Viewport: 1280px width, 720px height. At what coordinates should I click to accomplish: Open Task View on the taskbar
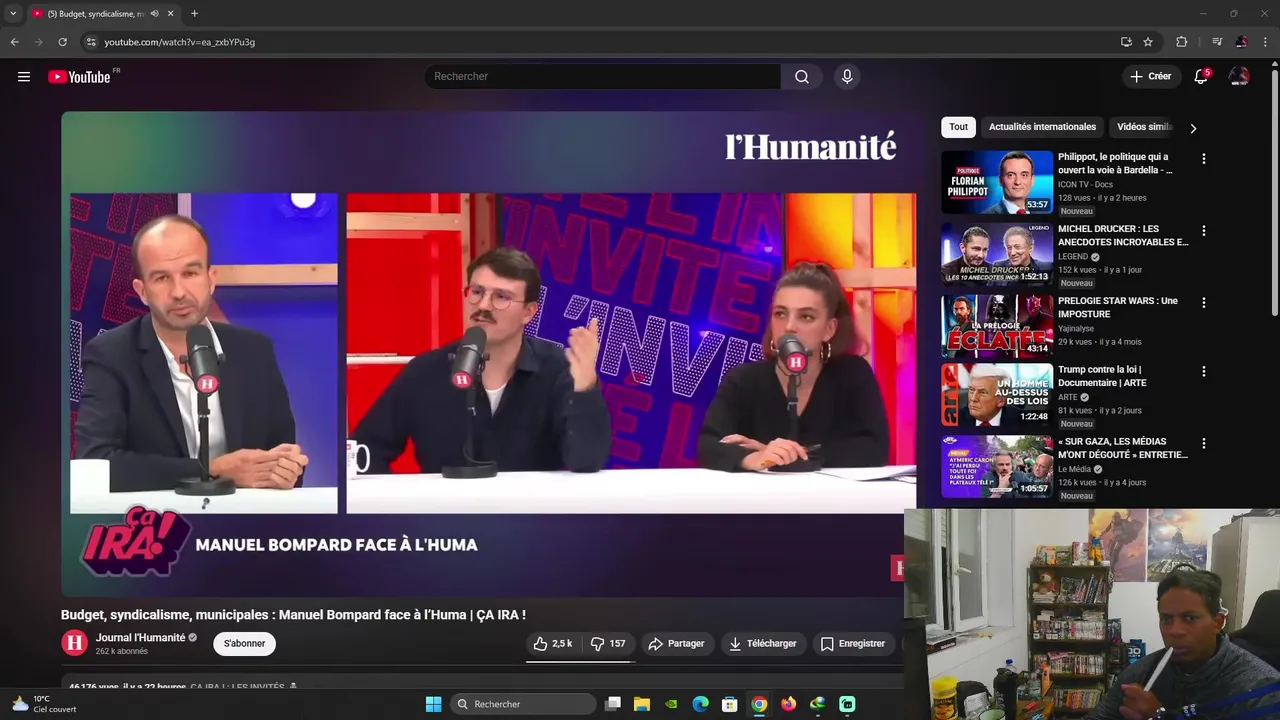click(613, 704)
